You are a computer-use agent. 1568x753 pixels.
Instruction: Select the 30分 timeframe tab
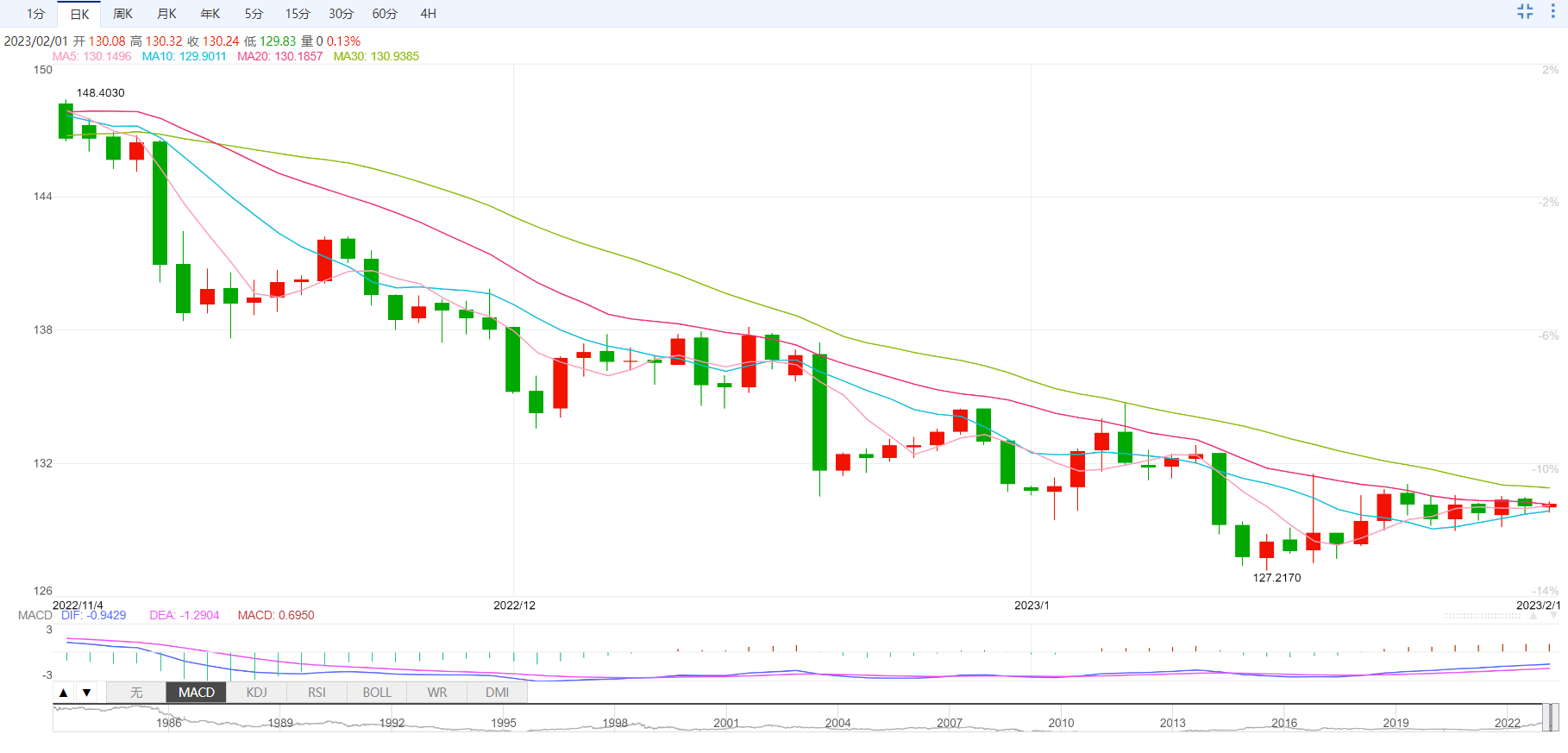[x=341, y=14]
